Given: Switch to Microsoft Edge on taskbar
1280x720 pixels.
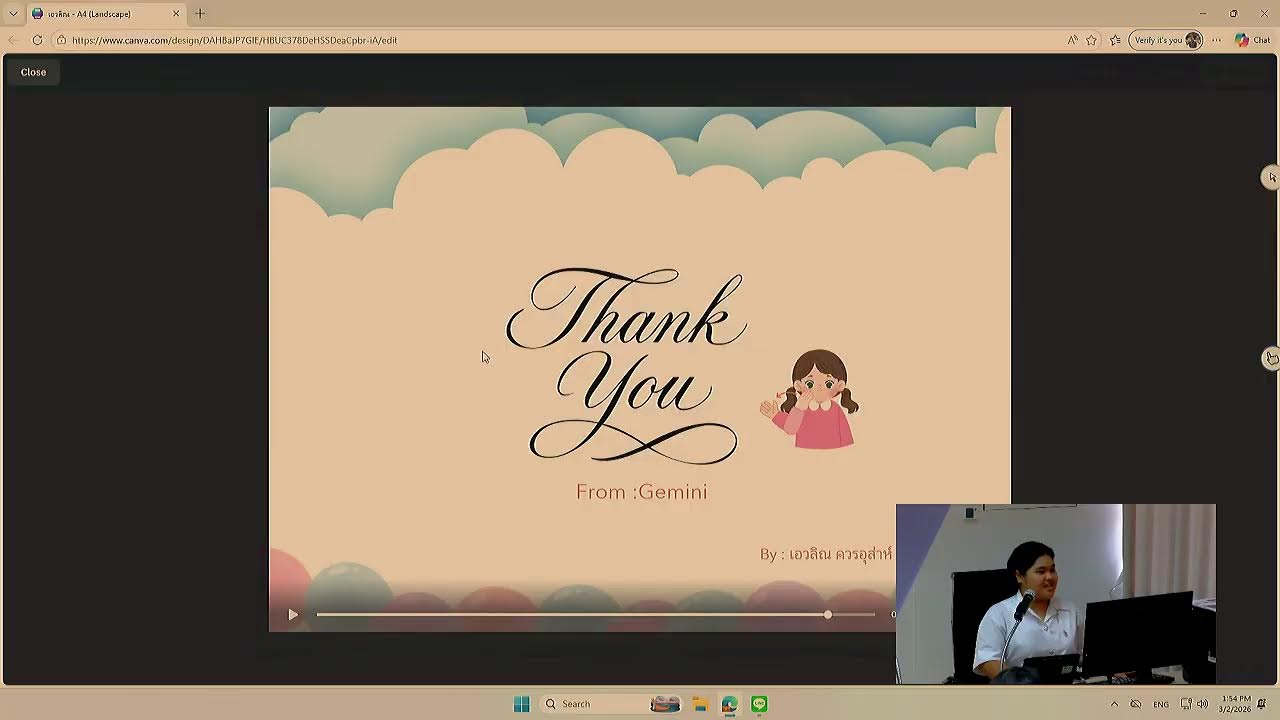Looking at the screenshot, I should [730, 704].
